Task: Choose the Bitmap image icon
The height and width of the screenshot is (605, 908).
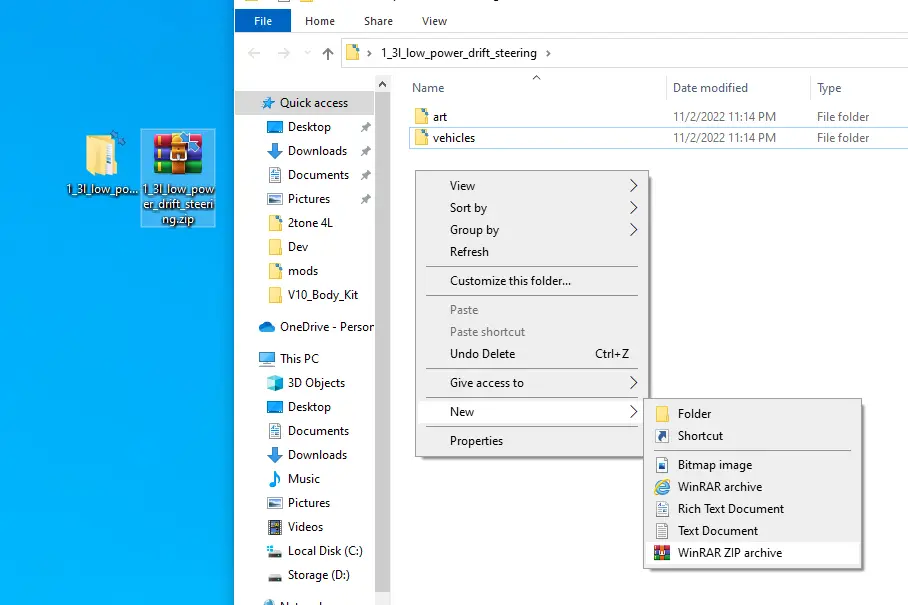Action: tap(662, 465)
